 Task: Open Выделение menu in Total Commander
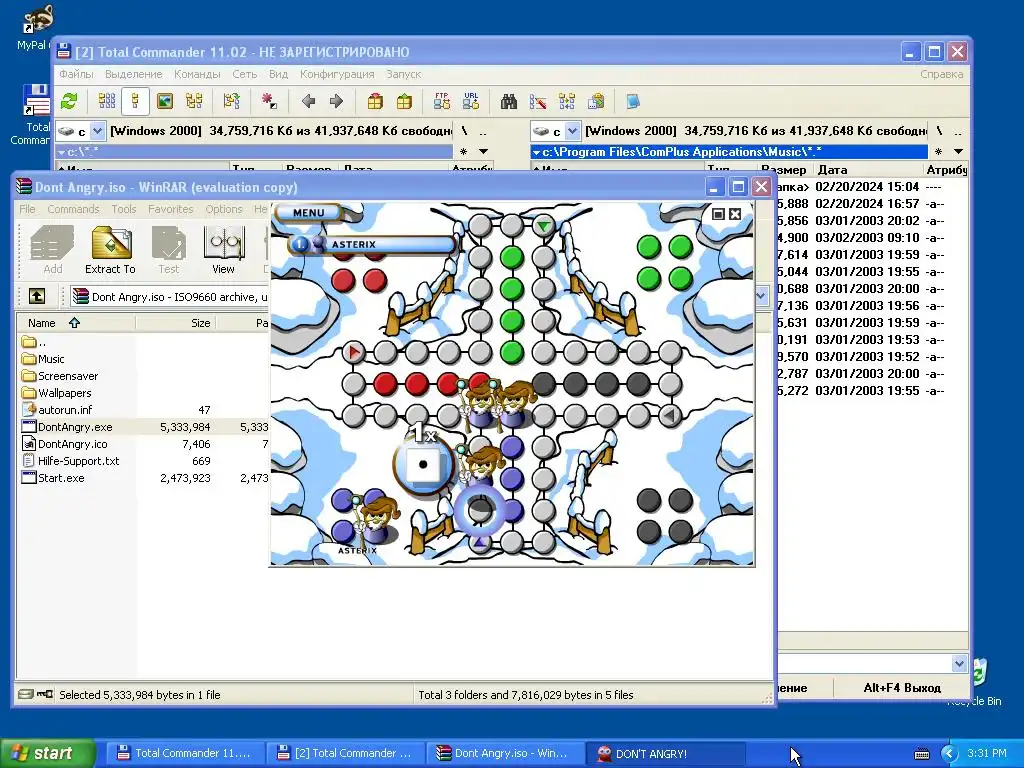[x=133, y=74]
